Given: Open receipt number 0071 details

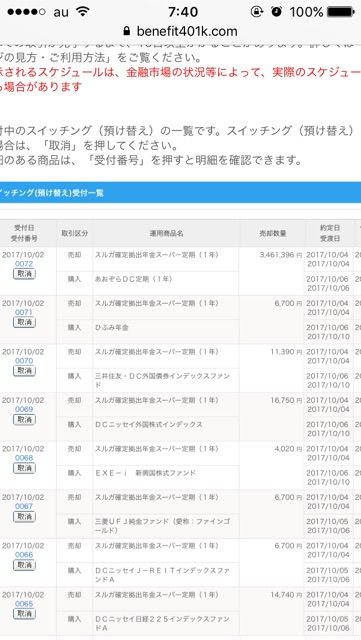Looking at the screenshot, I should click(x=24, y=312).
